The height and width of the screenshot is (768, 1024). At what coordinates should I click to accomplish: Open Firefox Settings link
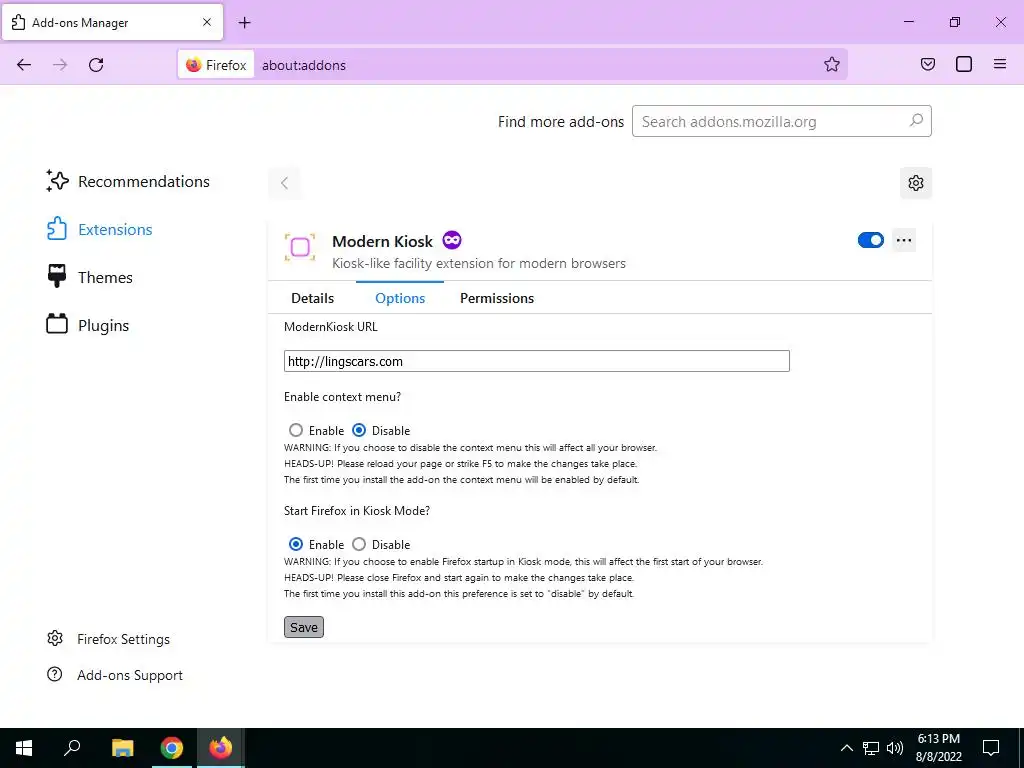point(108,639)
